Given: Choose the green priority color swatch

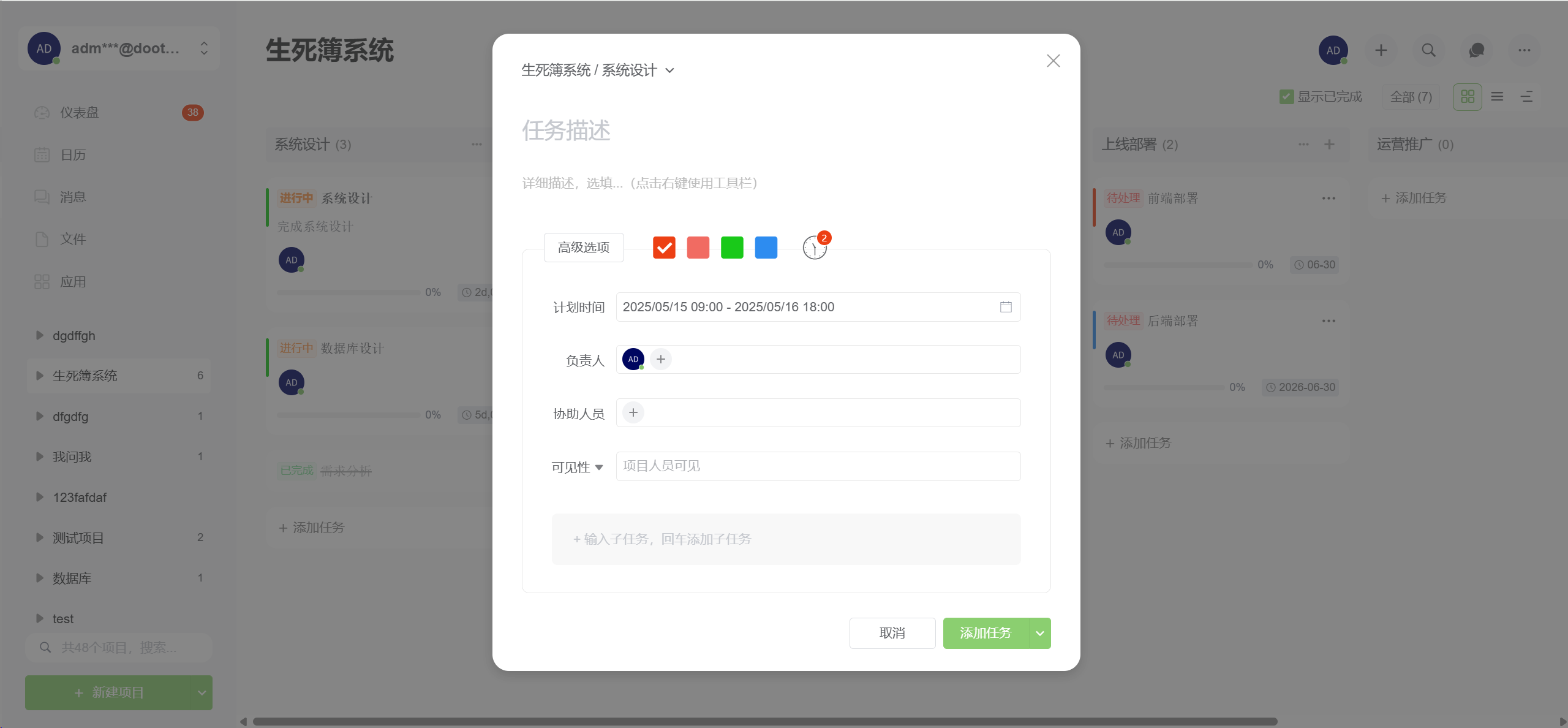Looking at the screenshot, I should 732,248.
